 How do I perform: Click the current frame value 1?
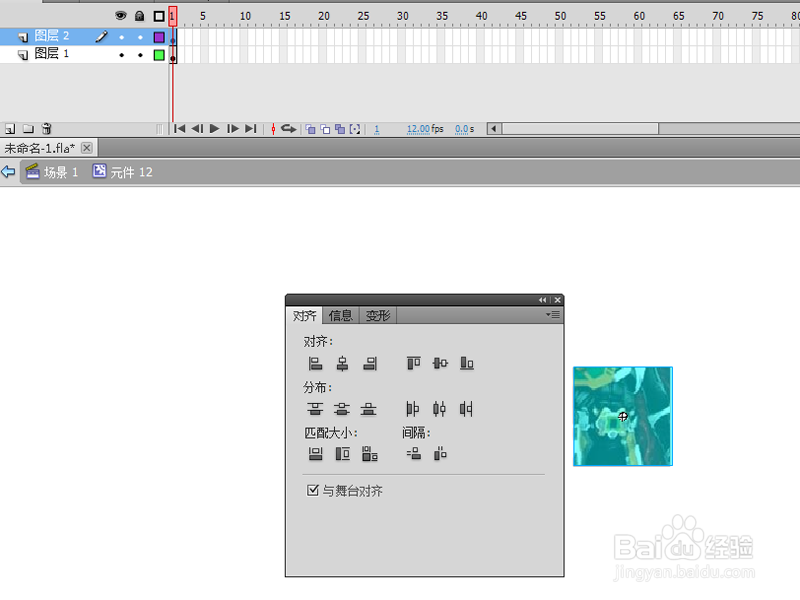377,129
